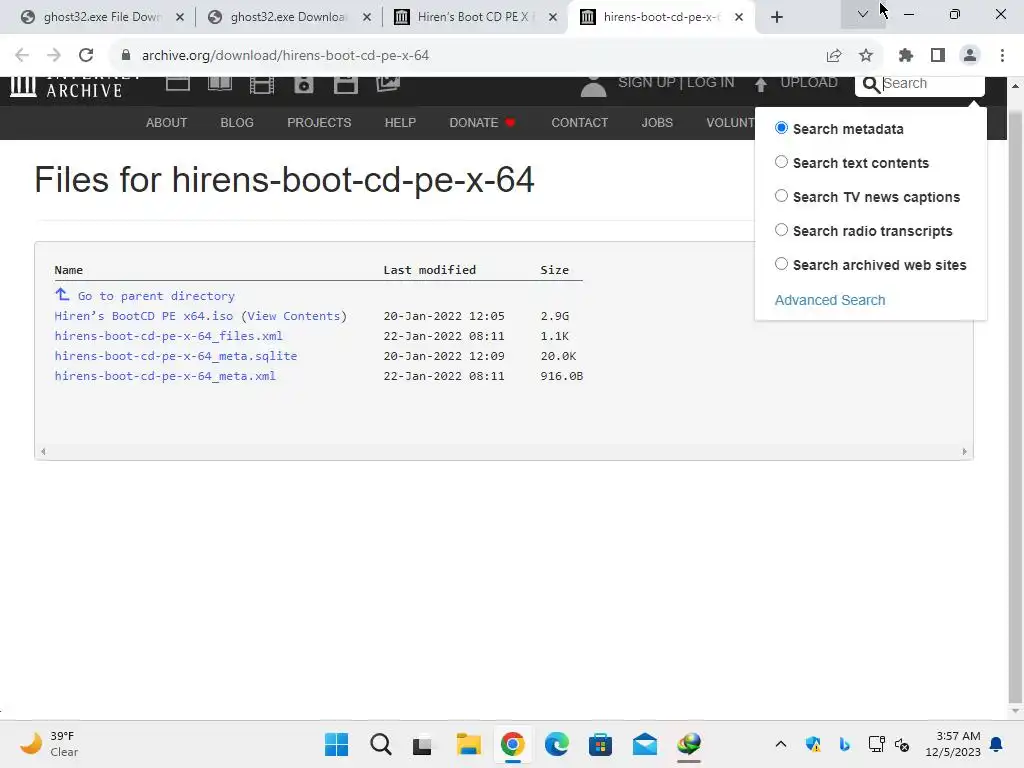Viewport: 1024px width, 768px height.
Task: Click the UPLOAD link
Action: [809, 83]
